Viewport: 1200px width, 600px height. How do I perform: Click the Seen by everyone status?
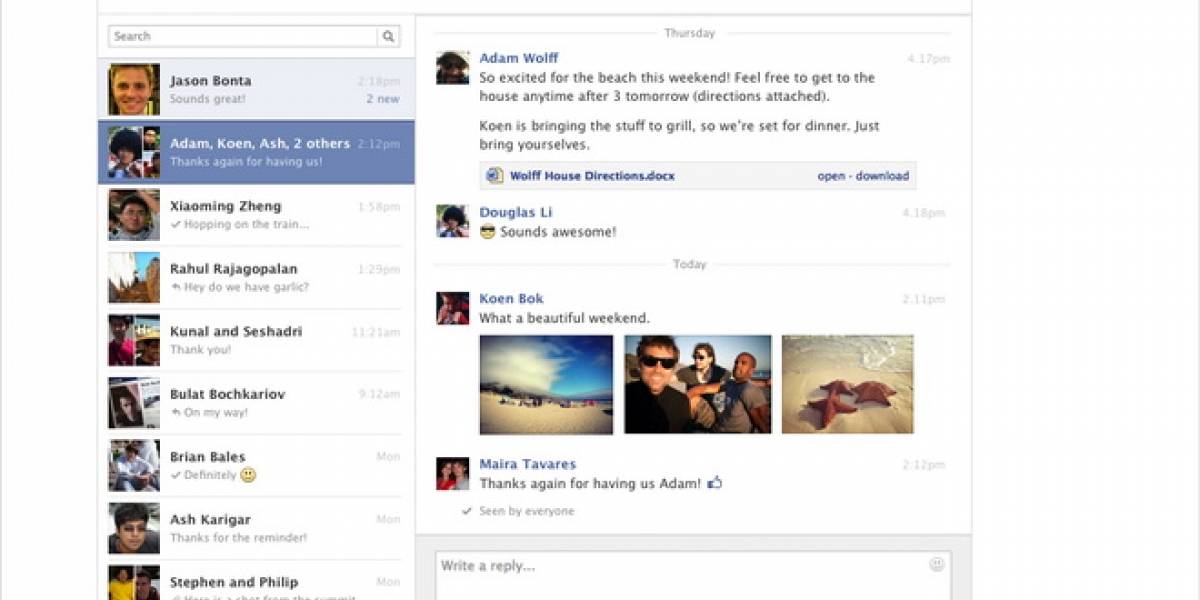(x=526, y=511)
